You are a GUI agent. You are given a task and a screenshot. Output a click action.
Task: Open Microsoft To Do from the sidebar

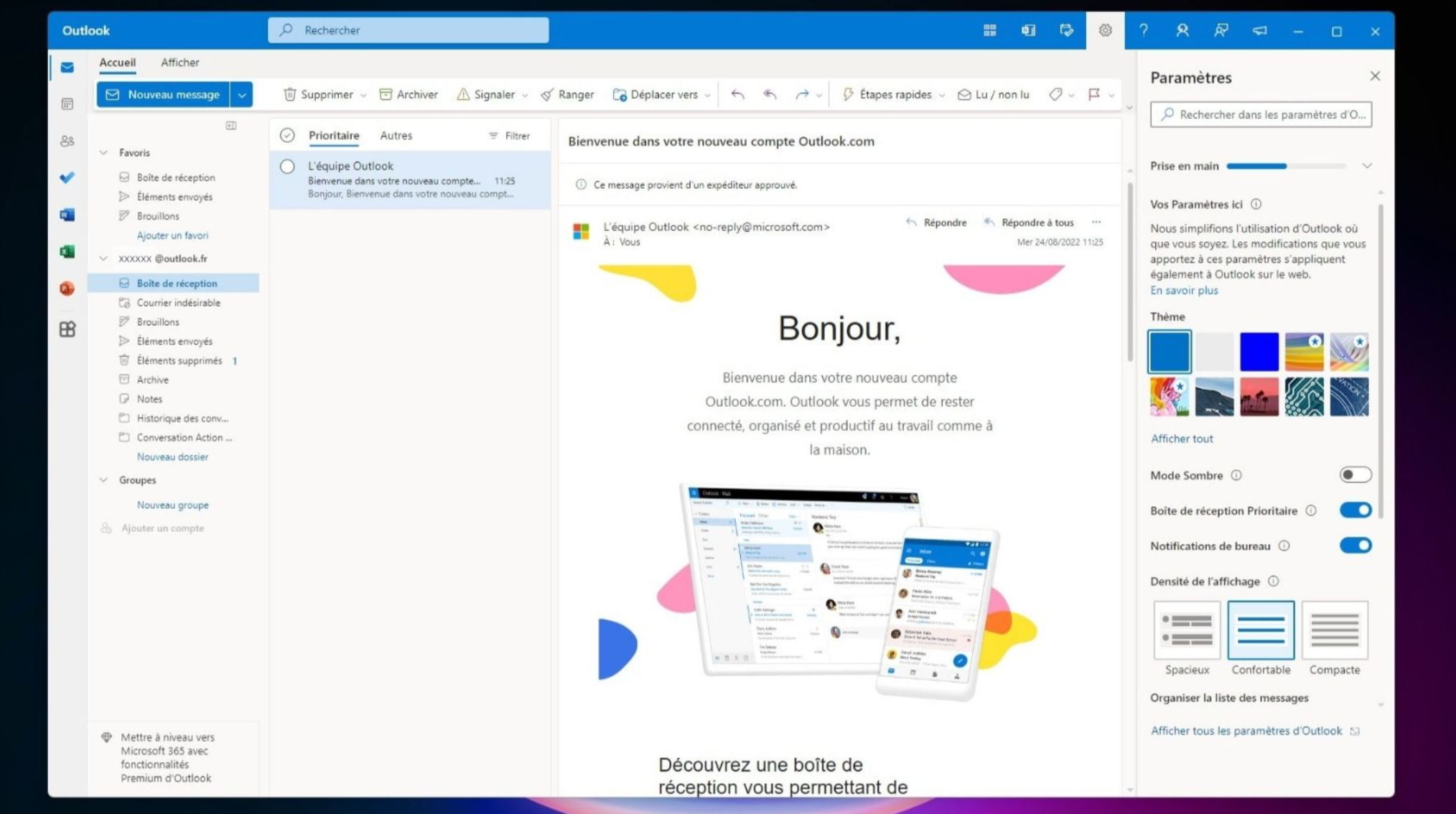point(67,178)
